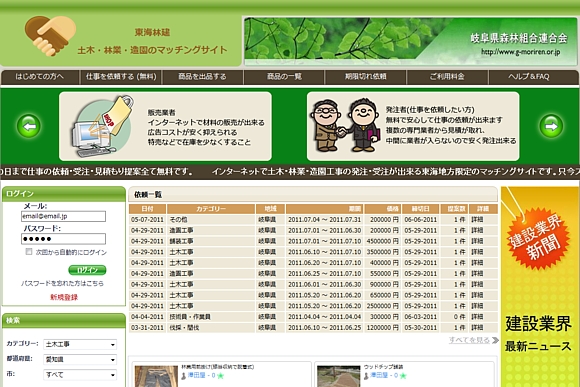
Task: Click the 提案数 column header
Action: [x=454, y=209]
